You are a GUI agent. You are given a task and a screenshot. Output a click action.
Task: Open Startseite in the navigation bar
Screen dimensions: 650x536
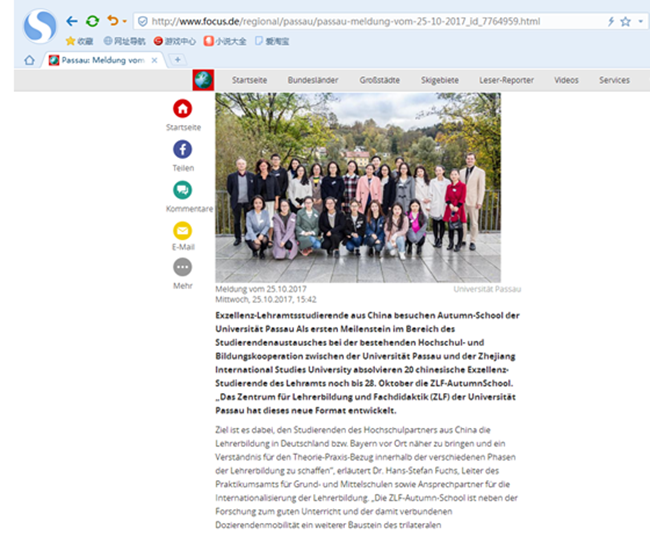[249, 80]
